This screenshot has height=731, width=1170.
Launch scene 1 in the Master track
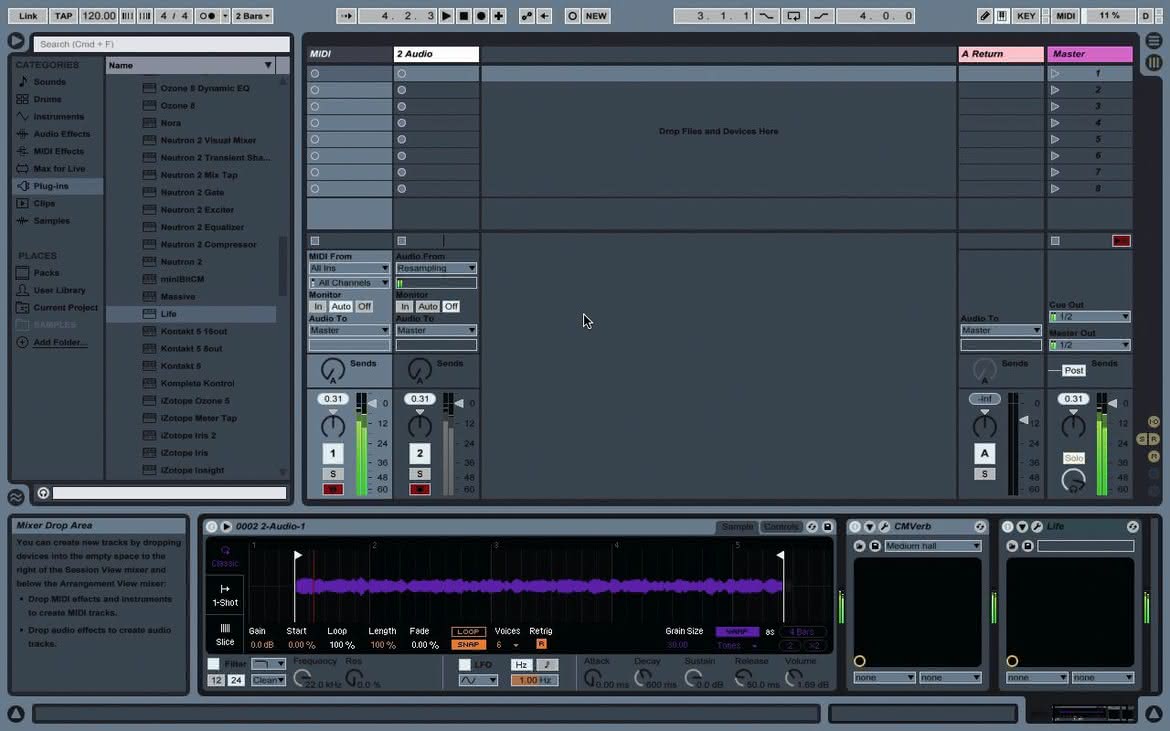click(x=1055, y=73)
